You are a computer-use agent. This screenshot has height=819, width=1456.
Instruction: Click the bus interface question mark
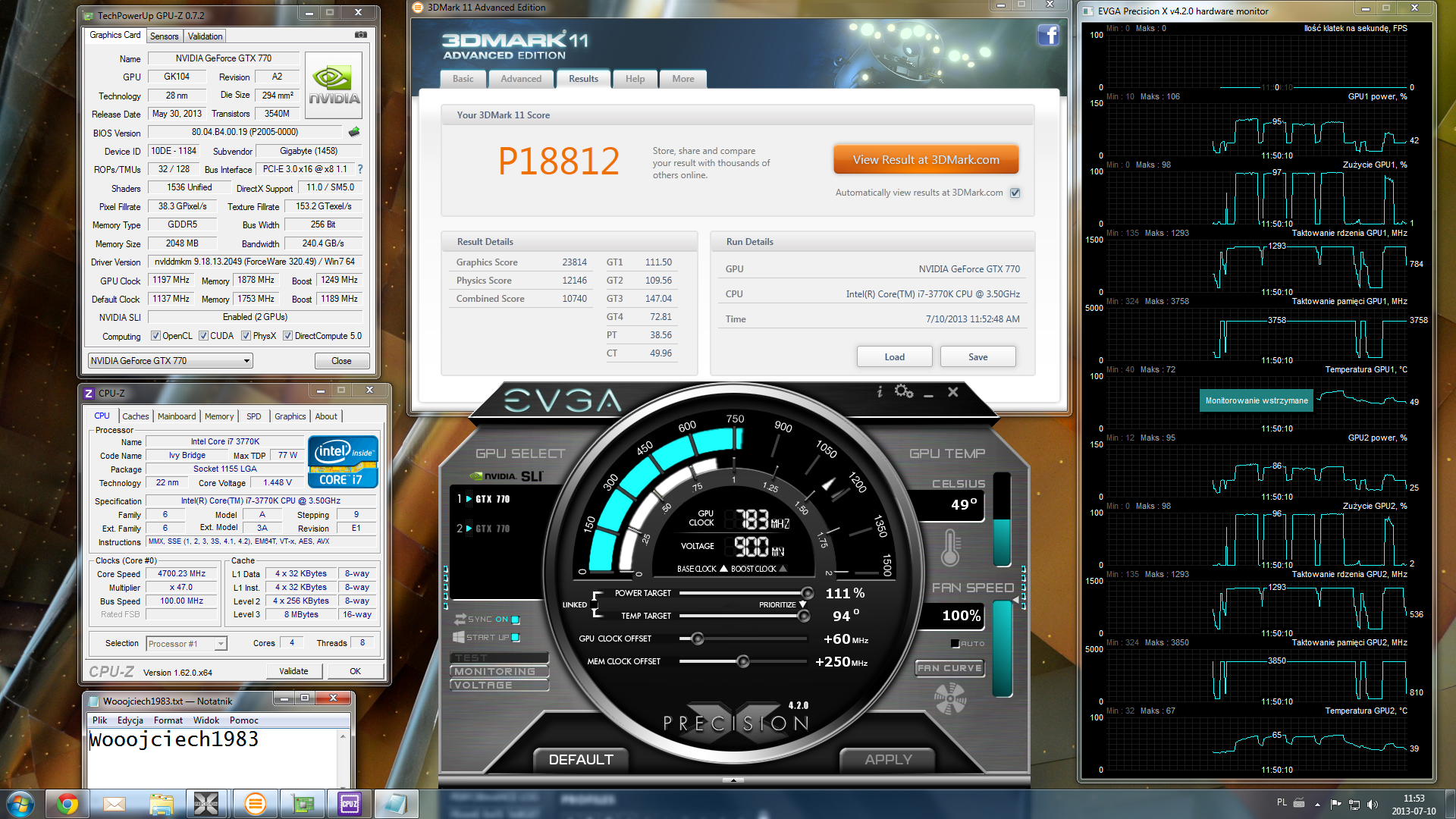point(360,169)
